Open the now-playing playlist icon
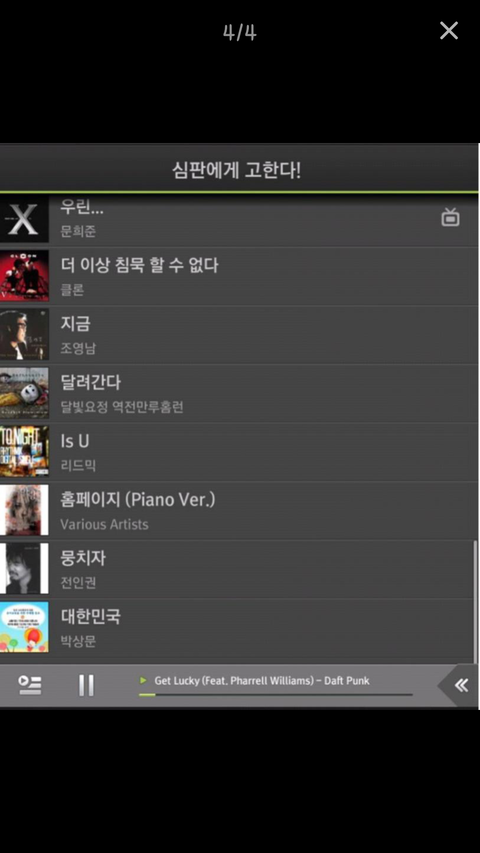Screen dimensions: 480x853 pyautogui.click(x=30, y=685)
